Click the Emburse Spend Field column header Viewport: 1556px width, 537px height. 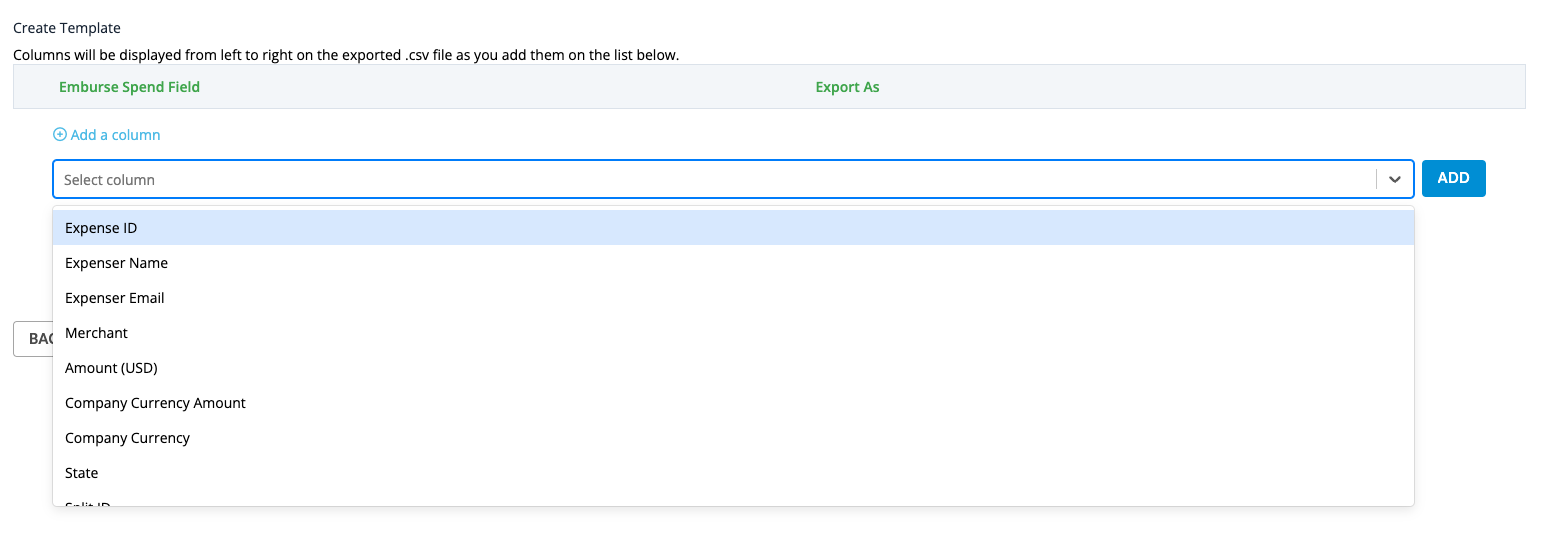point(129,87)
